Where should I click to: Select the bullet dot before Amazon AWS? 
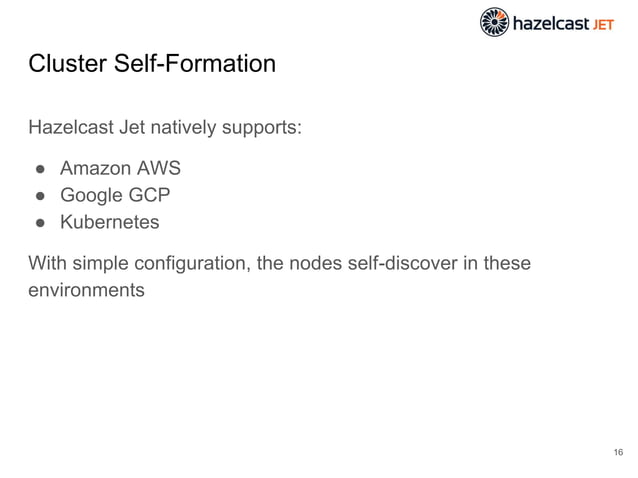(x=40, y=169)
